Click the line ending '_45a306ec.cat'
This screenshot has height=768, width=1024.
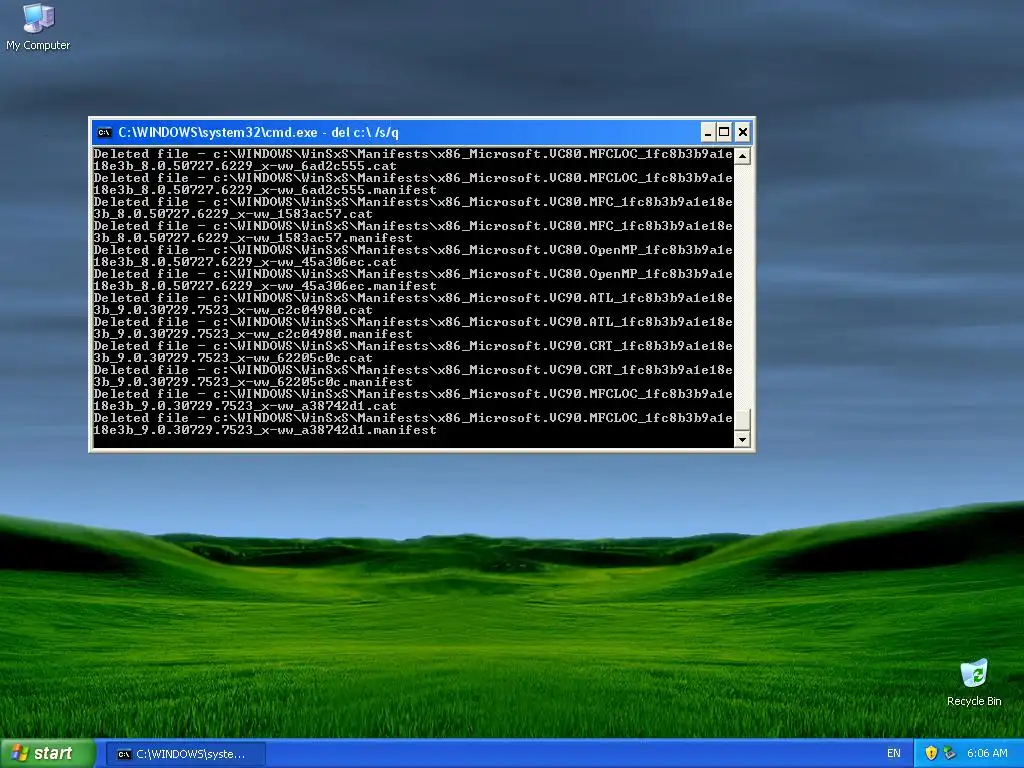pyautogui.click(x=245, y=263)
